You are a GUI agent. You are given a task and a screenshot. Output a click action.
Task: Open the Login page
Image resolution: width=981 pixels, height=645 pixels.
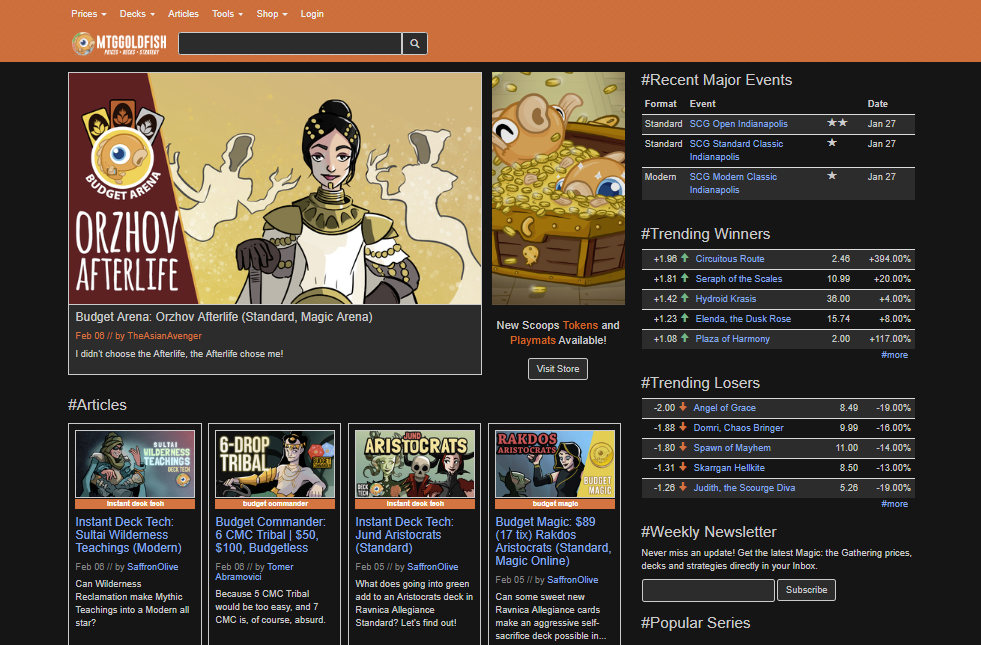coord(312,14)
